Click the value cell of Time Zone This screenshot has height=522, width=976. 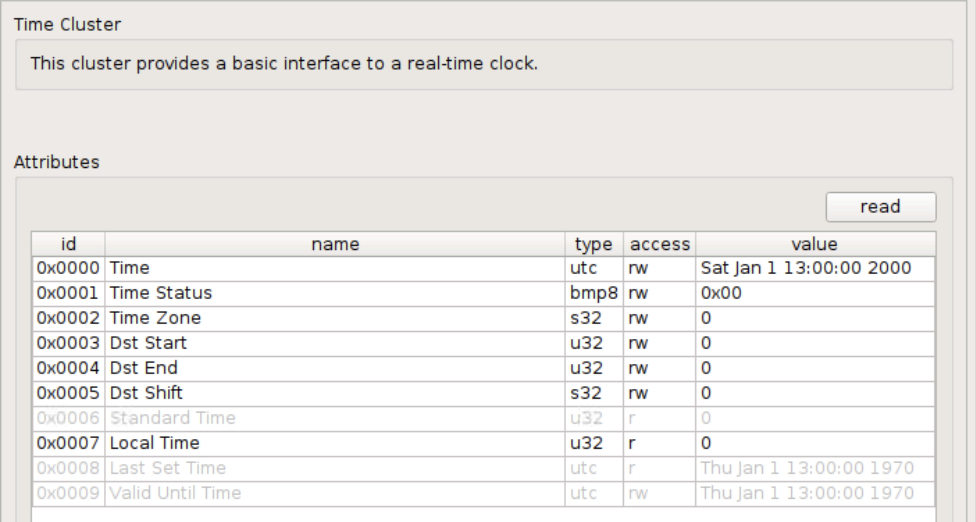[815, 318]
